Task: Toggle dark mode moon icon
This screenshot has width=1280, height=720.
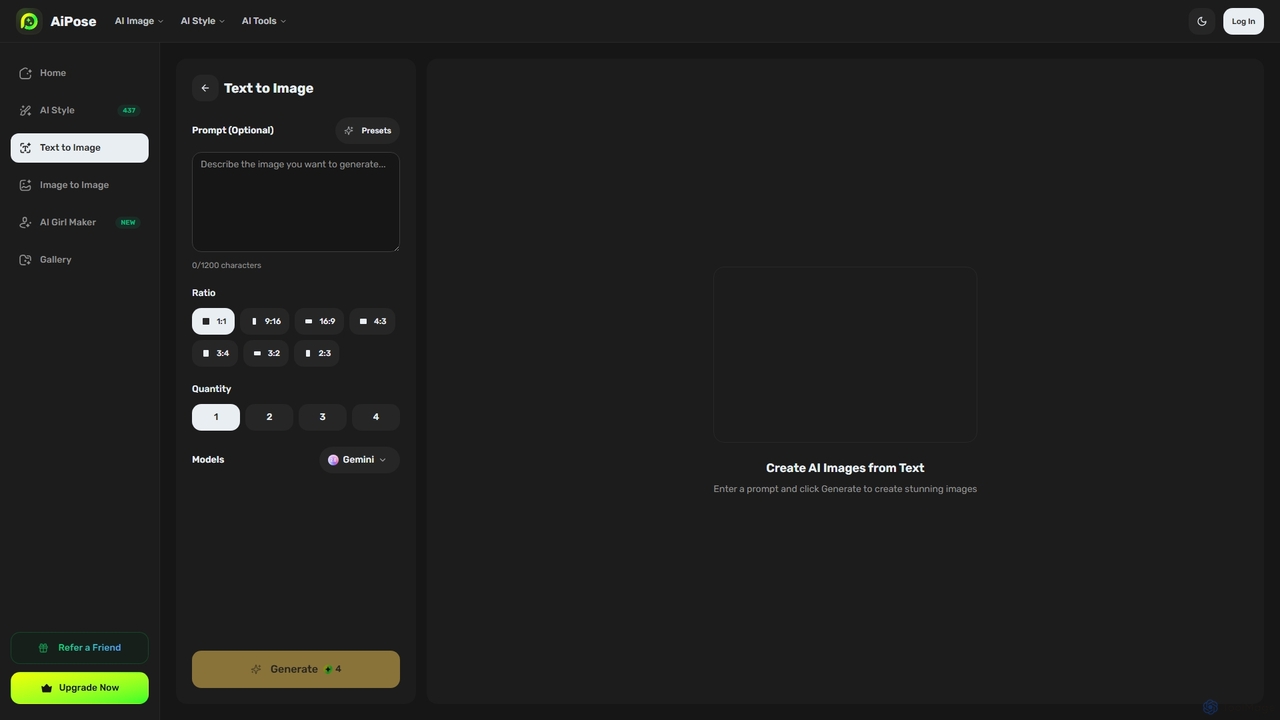Action: (x=1202, y=21)
